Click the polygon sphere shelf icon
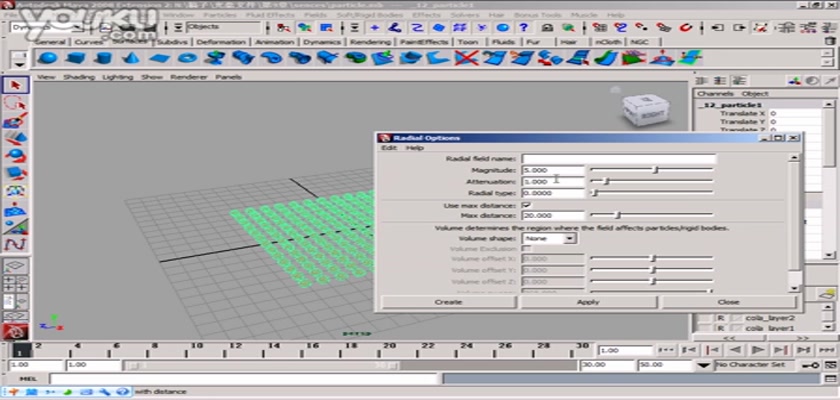The image size is (840, 400). [46, 59]
